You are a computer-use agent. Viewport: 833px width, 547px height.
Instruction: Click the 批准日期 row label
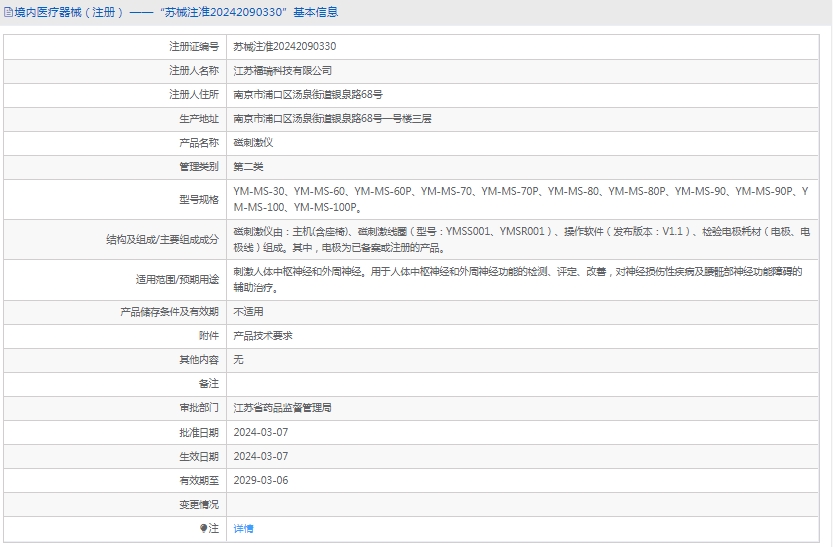(199, 432)
